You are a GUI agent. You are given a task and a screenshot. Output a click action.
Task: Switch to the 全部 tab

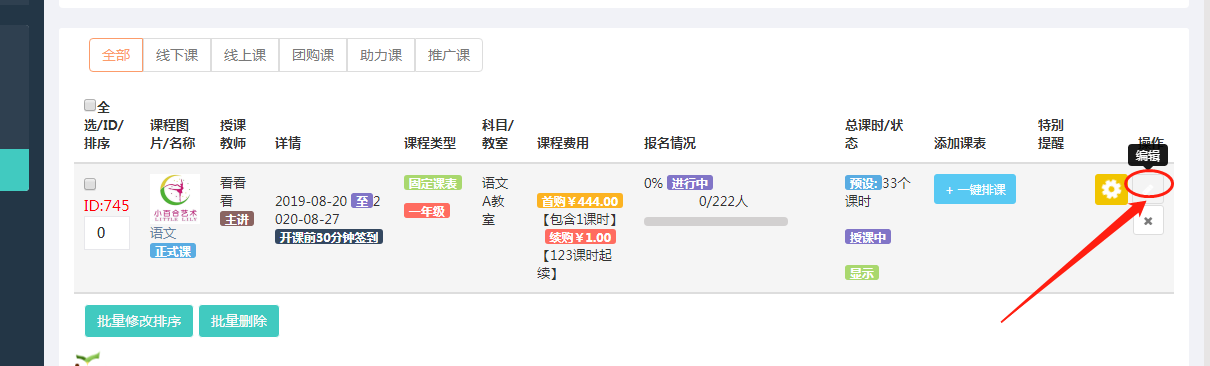[x=116, y=55]
